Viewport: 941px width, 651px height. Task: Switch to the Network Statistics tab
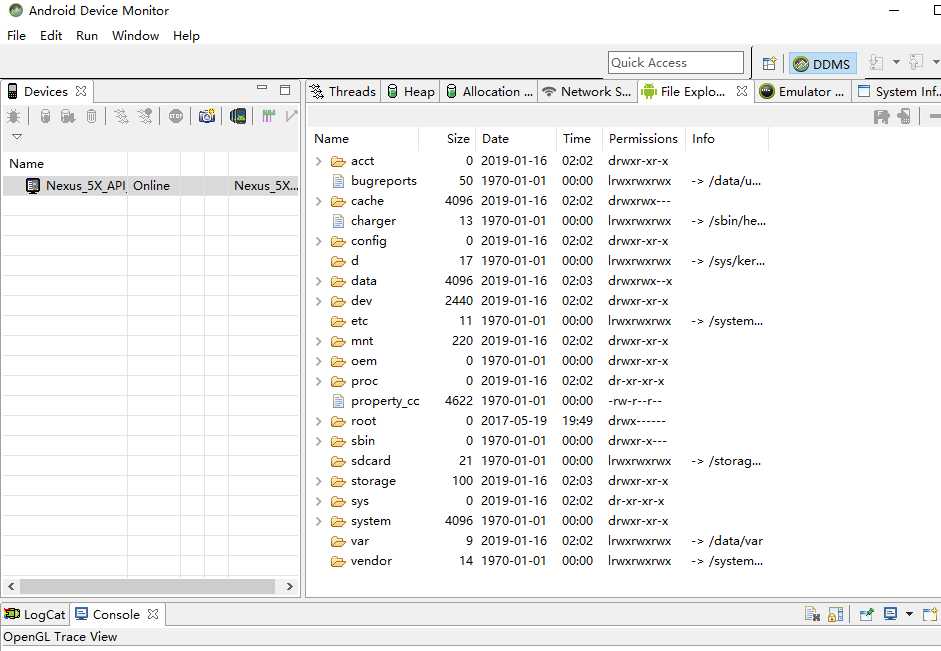click(x=586, y=91)
